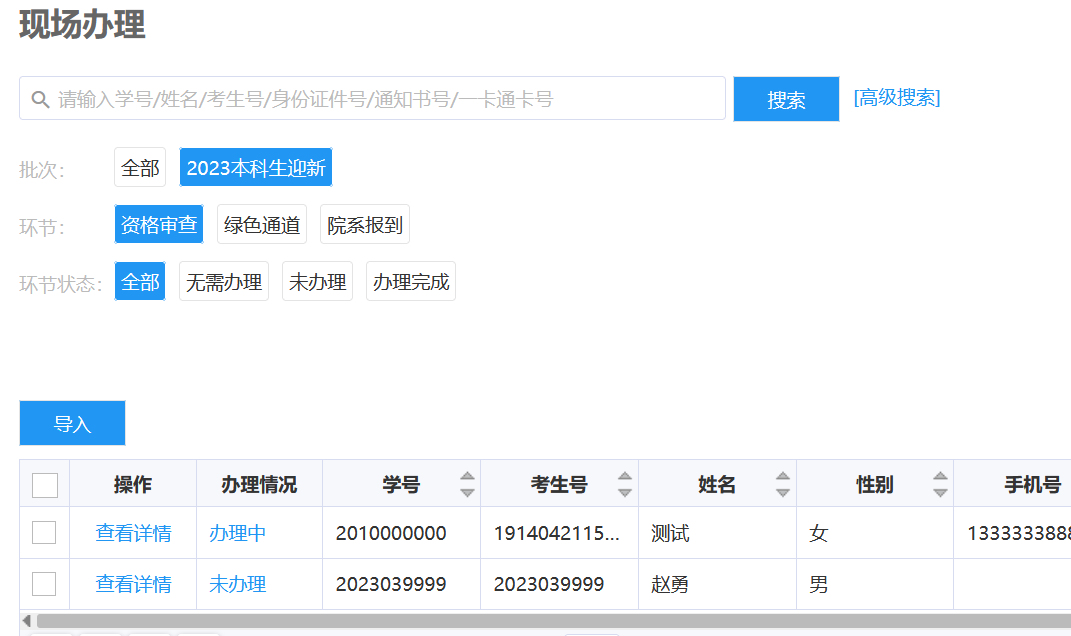Click the 办理中 status link
This screenshot has height=636, width=1071.
click(237, 533)
